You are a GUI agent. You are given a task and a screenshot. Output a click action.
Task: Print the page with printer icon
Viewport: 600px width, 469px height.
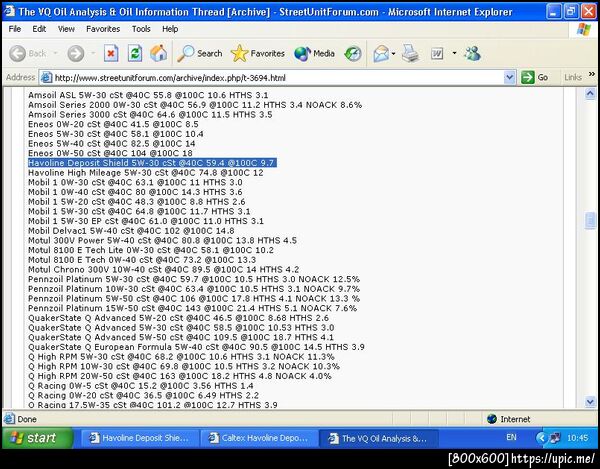tap(410, 54)
